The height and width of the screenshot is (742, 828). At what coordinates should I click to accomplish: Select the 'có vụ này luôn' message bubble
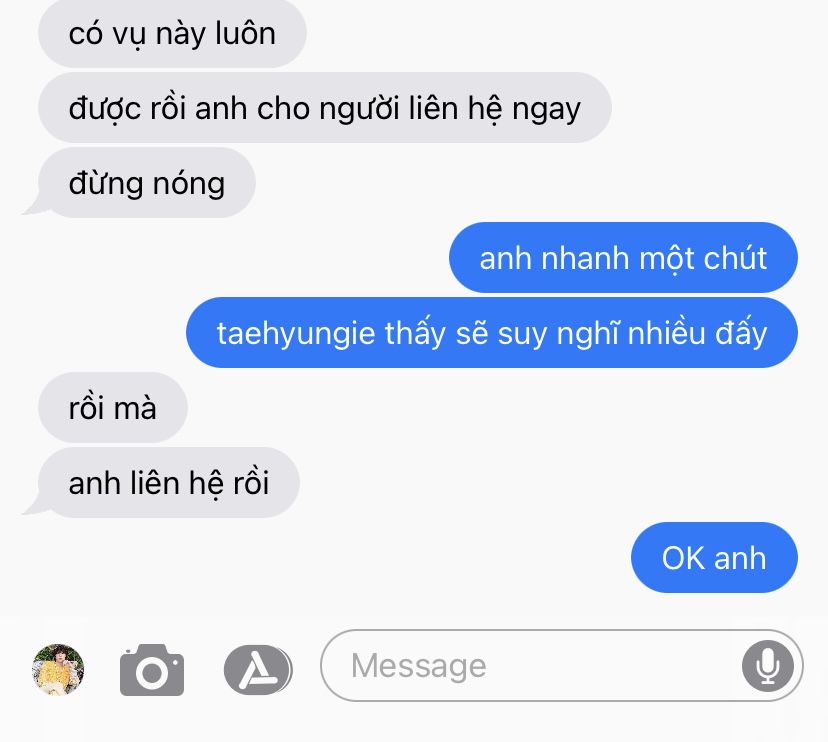click(x=172, y=33)
